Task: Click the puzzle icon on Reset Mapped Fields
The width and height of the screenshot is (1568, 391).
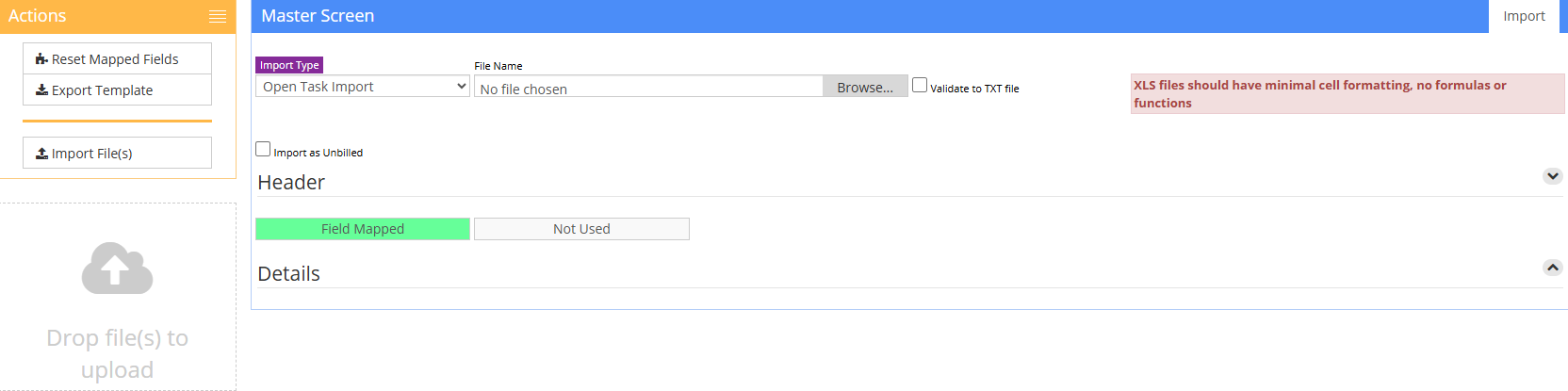Action: coord(41,59)
